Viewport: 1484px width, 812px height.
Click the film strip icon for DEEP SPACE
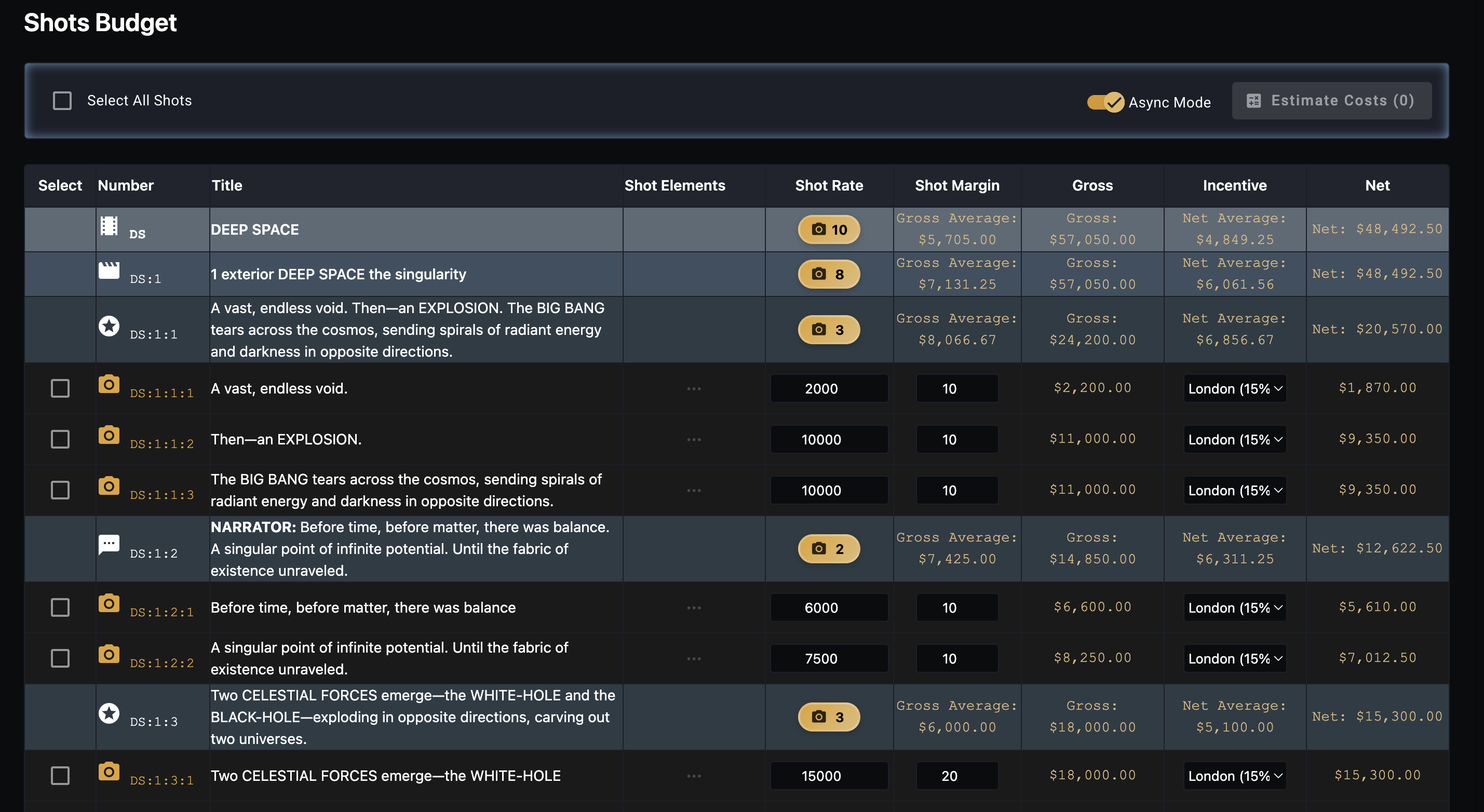click(x=109, y=225)
